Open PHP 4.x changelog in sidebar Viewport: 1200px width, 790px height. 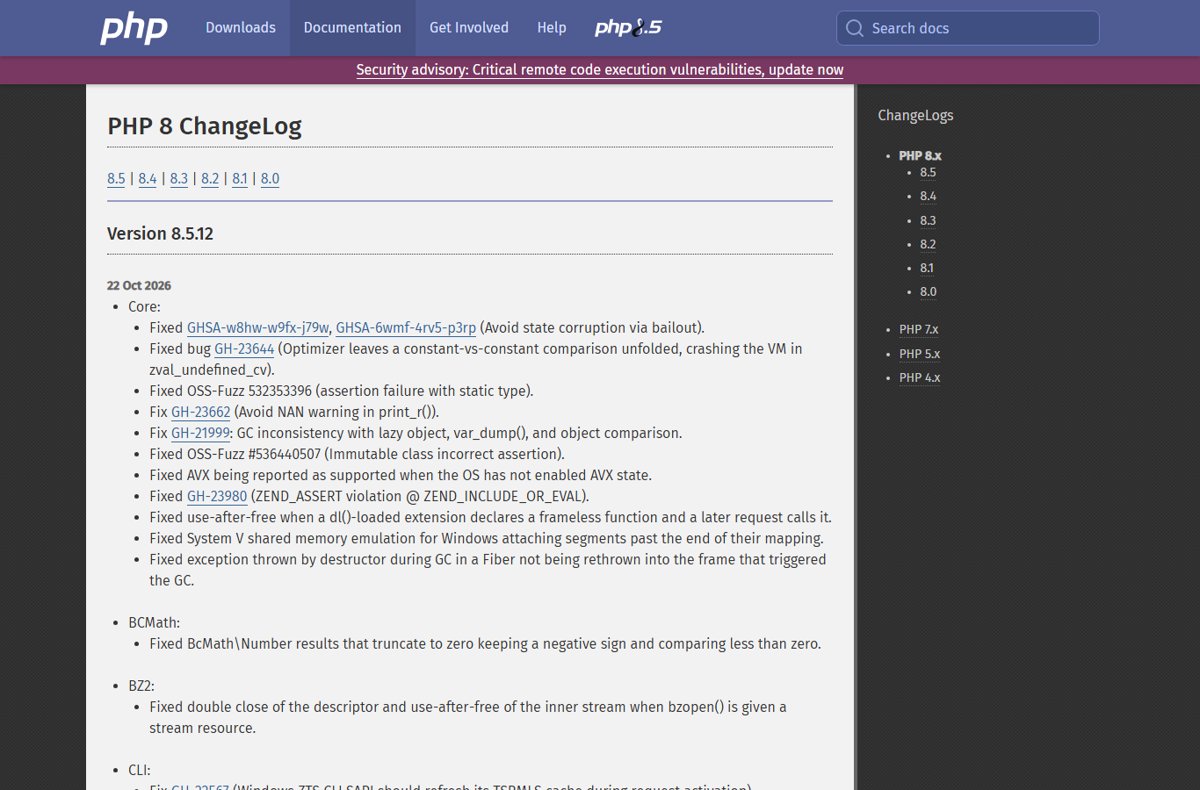click(x=919, y=378)
